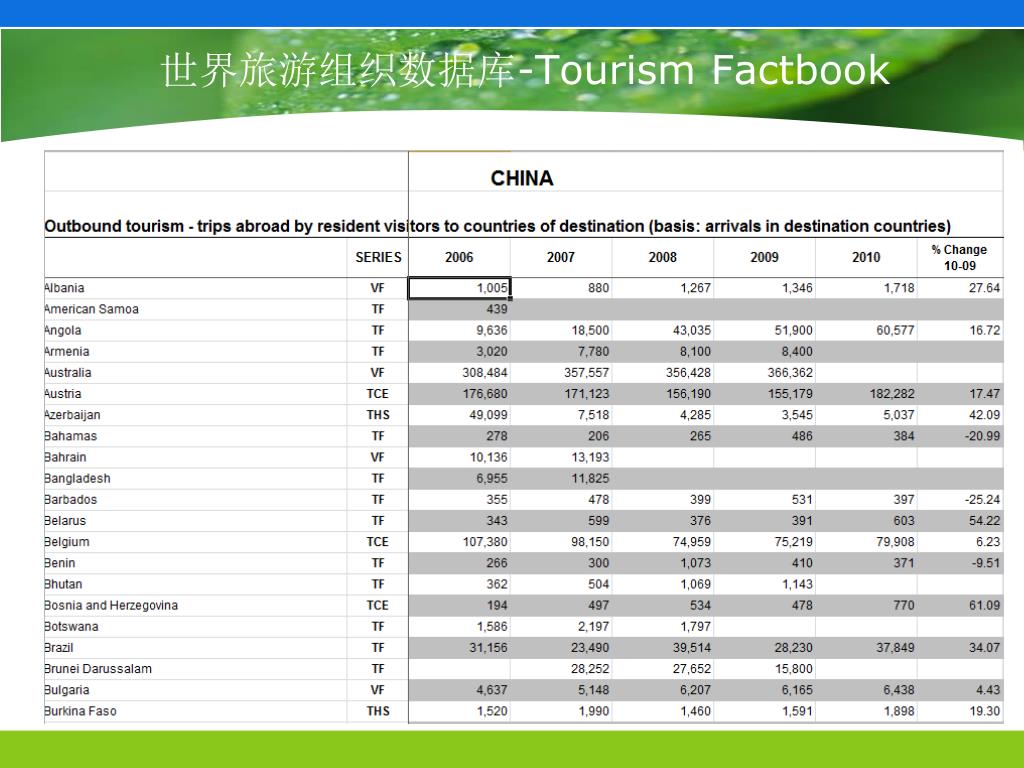Image resolution: width=1024 pixels, height=768 pixels.
Task: Select the Albania country row label
Action: [64, 288]
